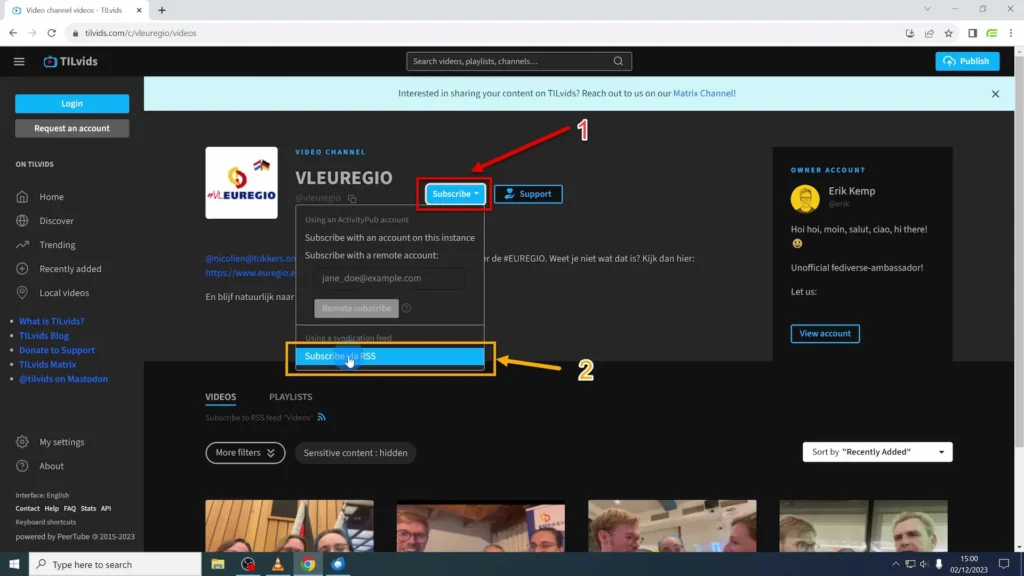Image resolution: width=1024 pixels, height=576 pixels.
Task: Click the search magnifier icon
Action: (618, 61)
